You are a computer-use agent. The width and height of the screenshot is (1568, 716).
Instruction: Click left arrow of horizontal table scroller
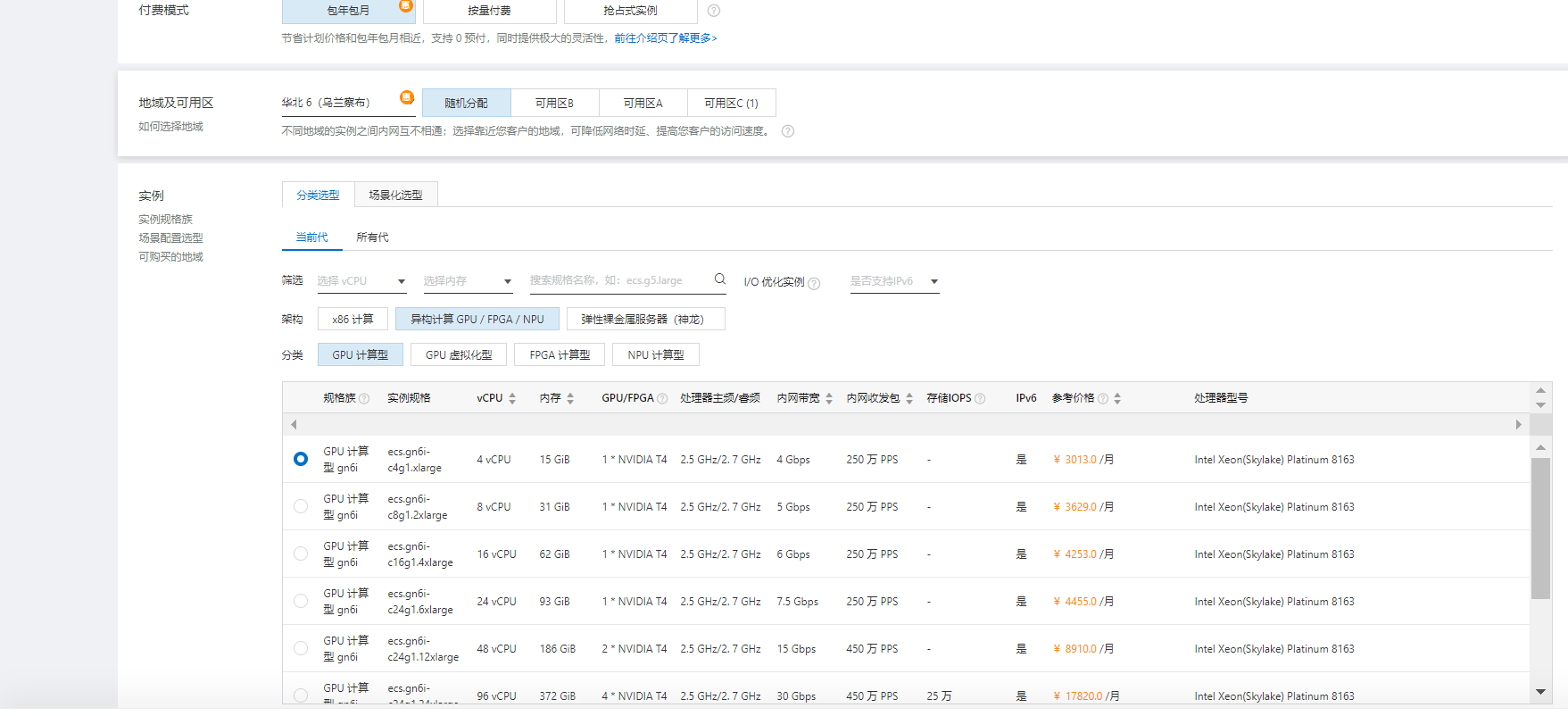click(294, 425)
